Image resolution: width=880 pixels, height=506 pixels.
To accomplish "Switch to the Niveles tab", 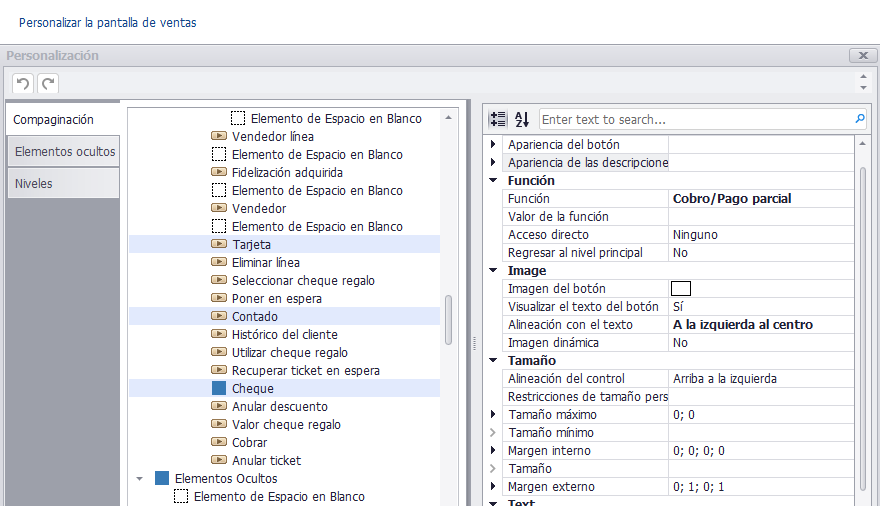I will 64,183.
